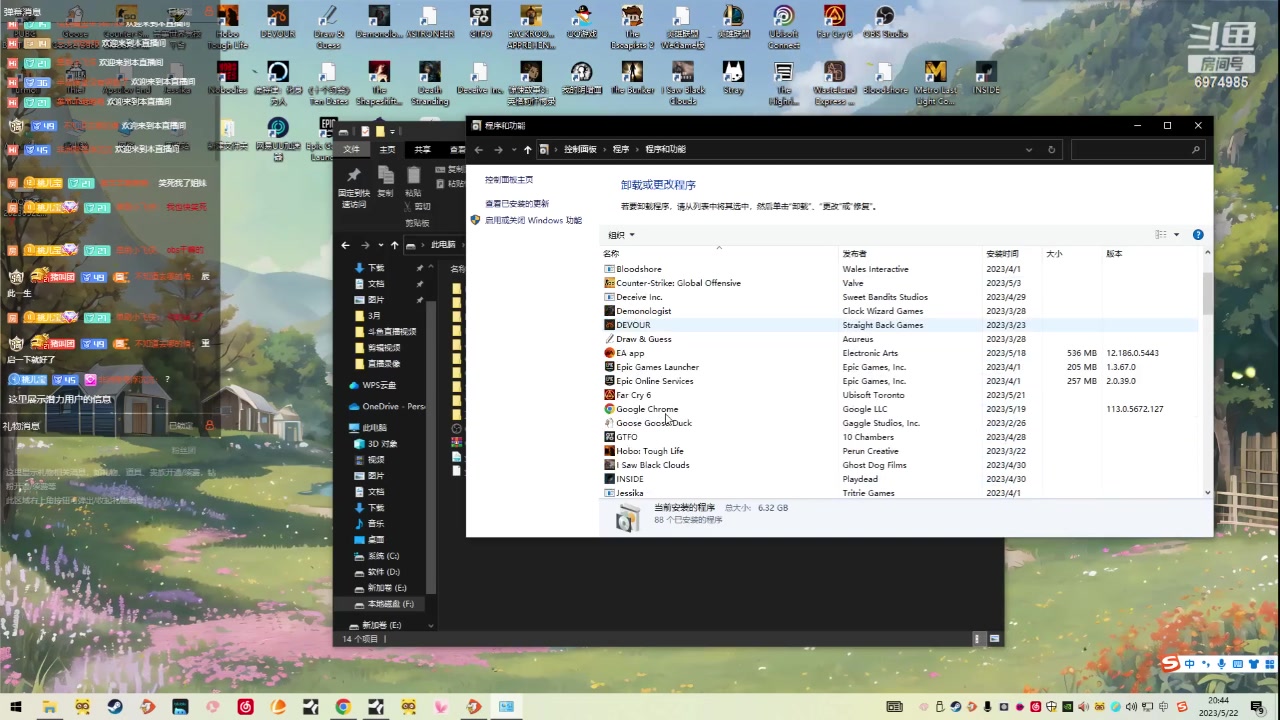Switch to the 共享 ribbon tab
Viewport: 1280px width, 720px height.
423,150
